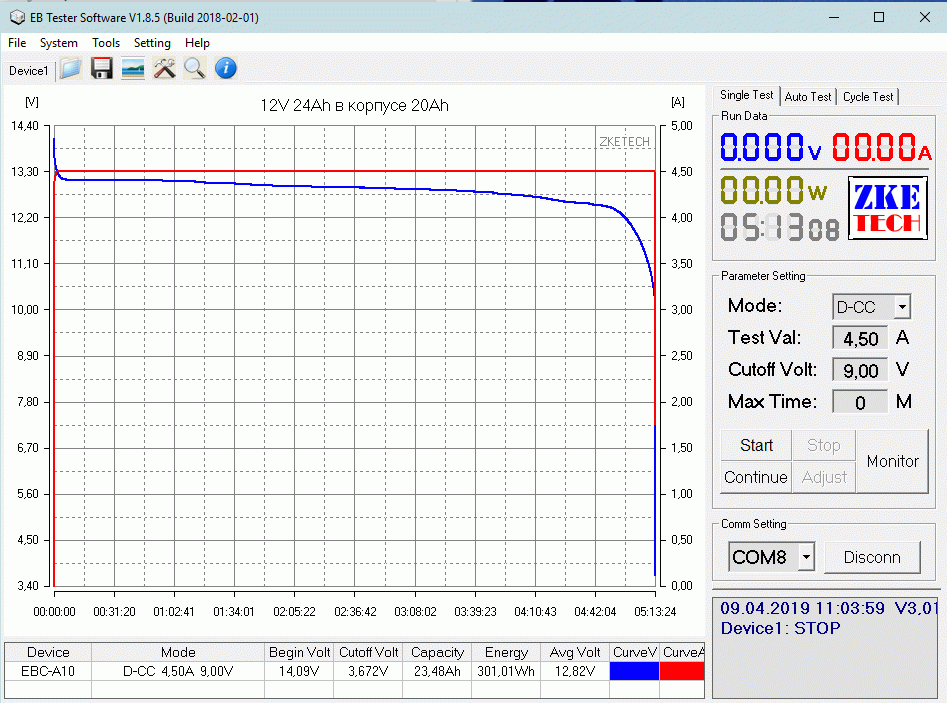Select the EBC-A10 device cell
Viewport: 947px width, 703px height.
[48, 671]
